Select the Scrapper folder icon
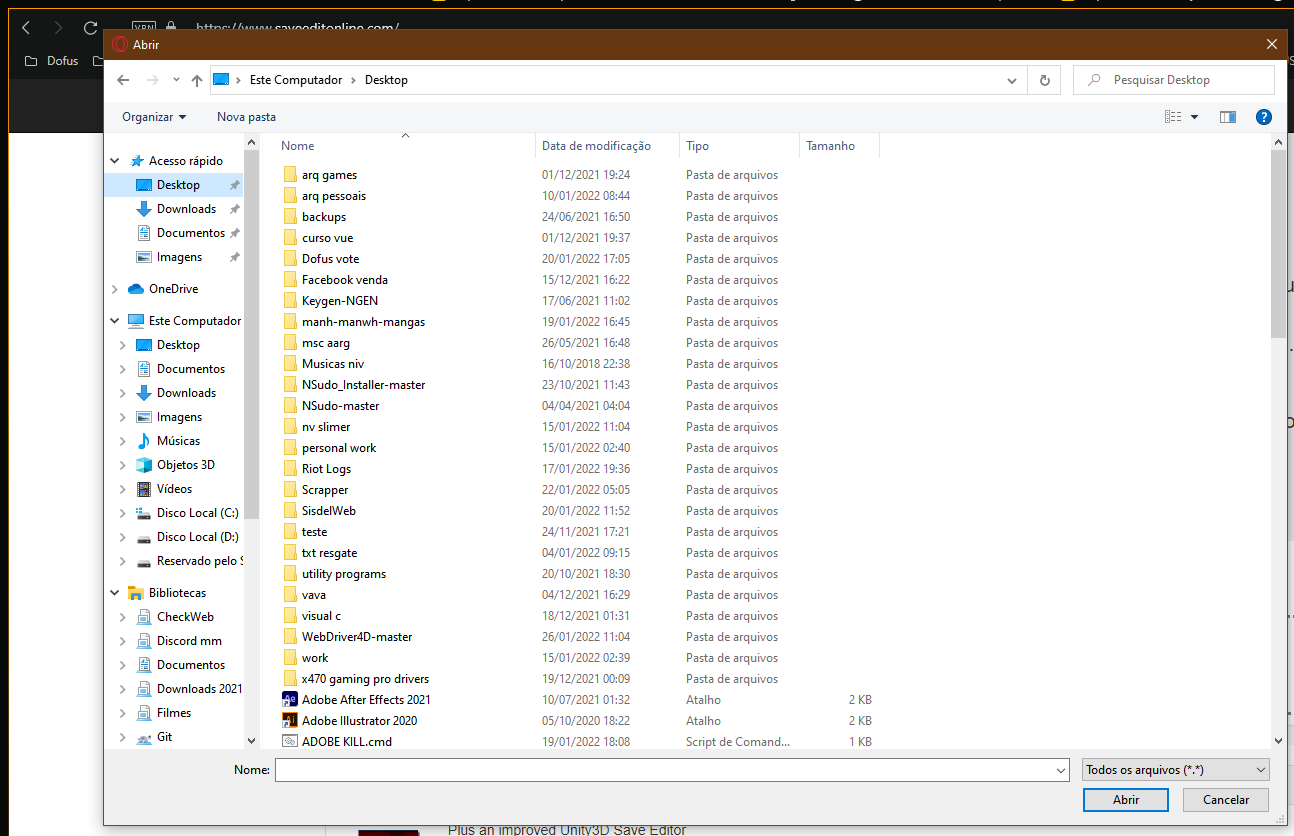This screenshot has width=1294, height=836. (290, 490)
